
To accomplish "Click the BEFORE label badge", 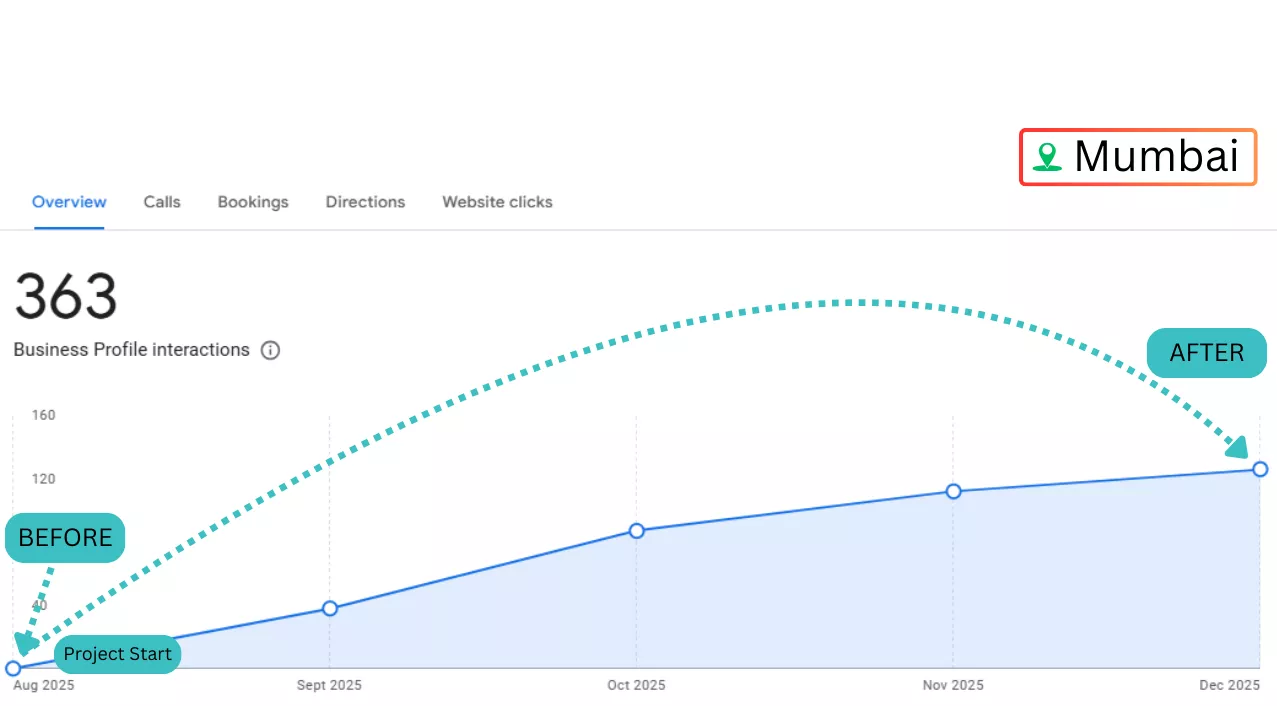I will pos(65,538).
